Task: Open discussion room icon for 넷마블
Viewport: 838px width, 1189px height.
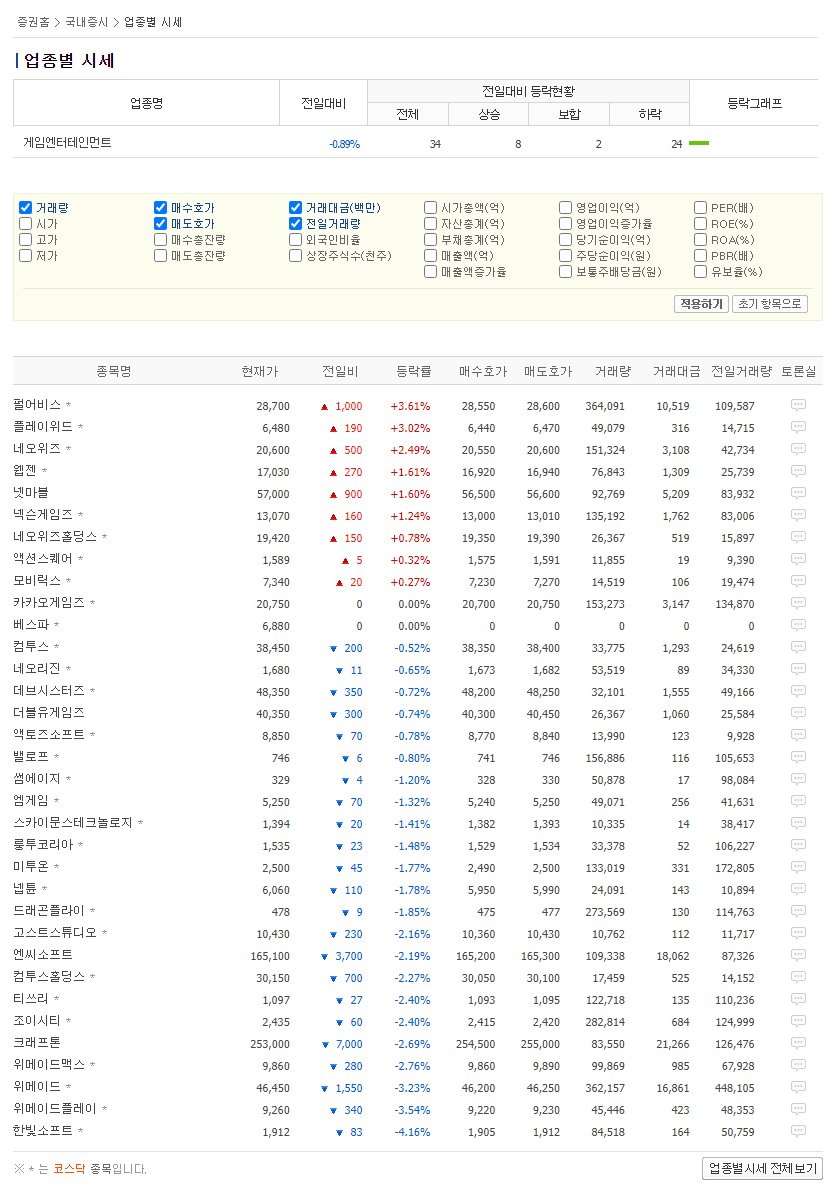Action: point(798,493)
